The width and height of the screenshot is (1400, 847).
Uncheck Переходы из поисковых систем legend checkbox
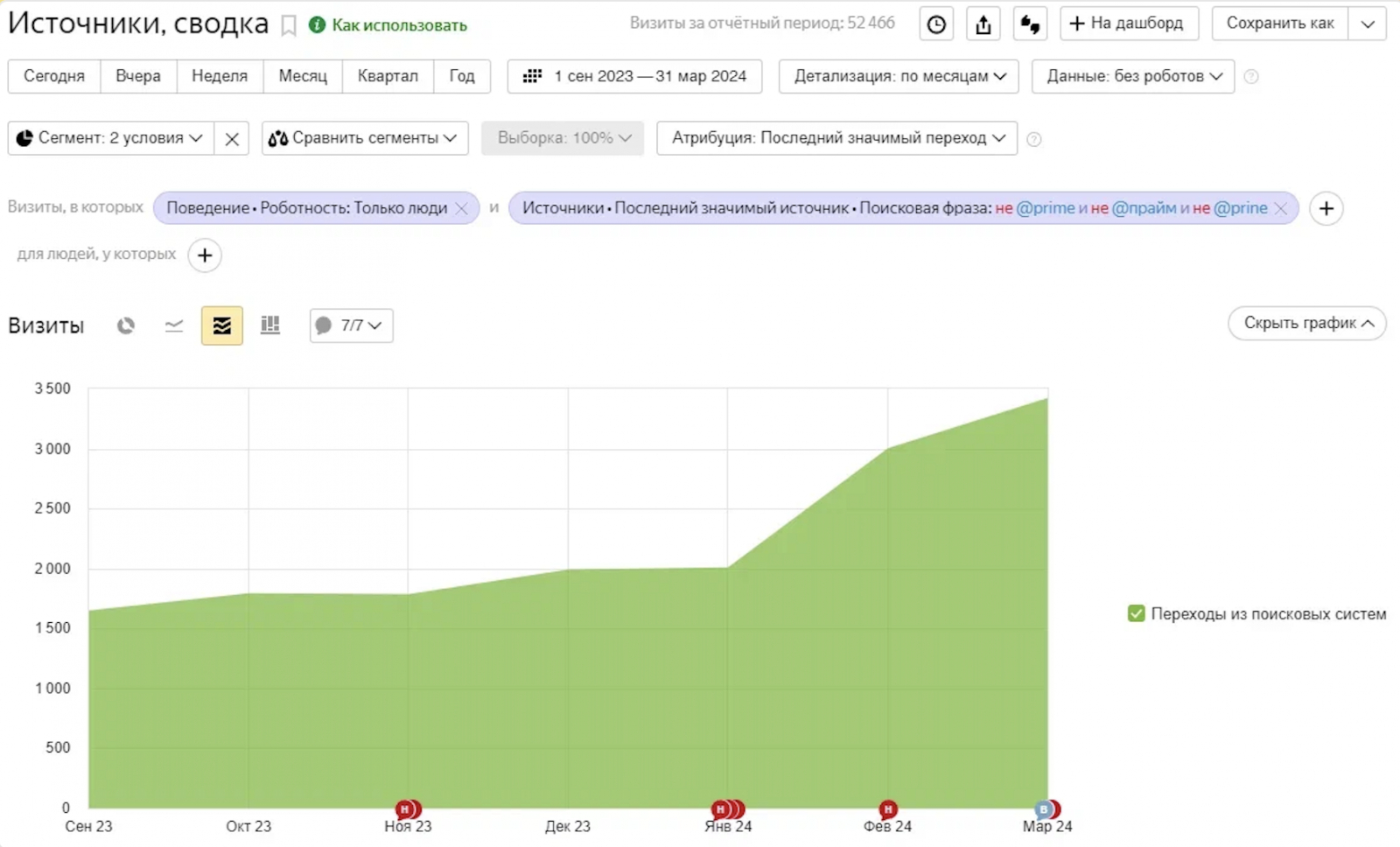click(1137, 613)
